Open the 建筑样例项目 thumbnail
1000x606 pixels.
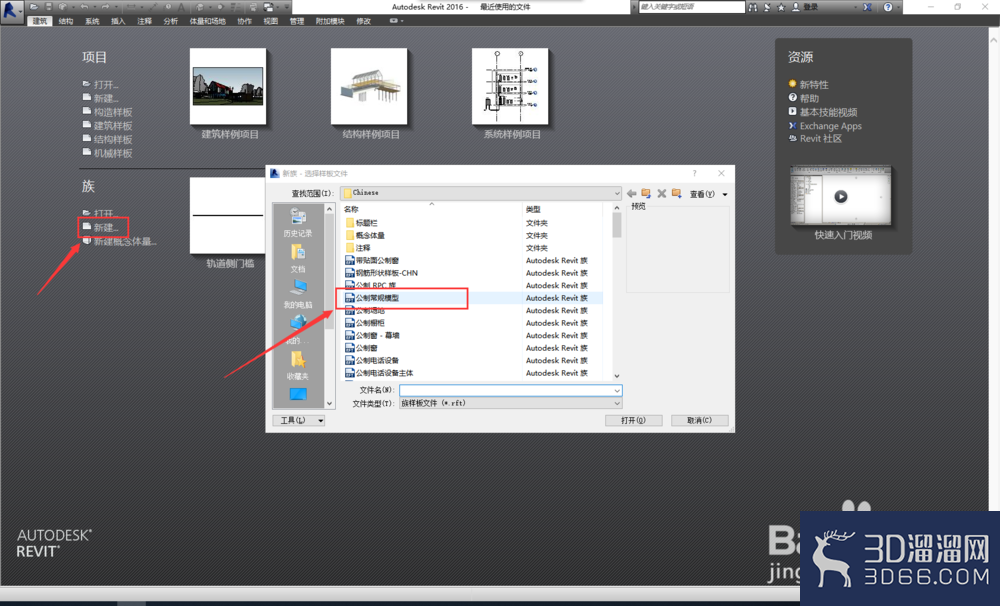pos(228,87)
